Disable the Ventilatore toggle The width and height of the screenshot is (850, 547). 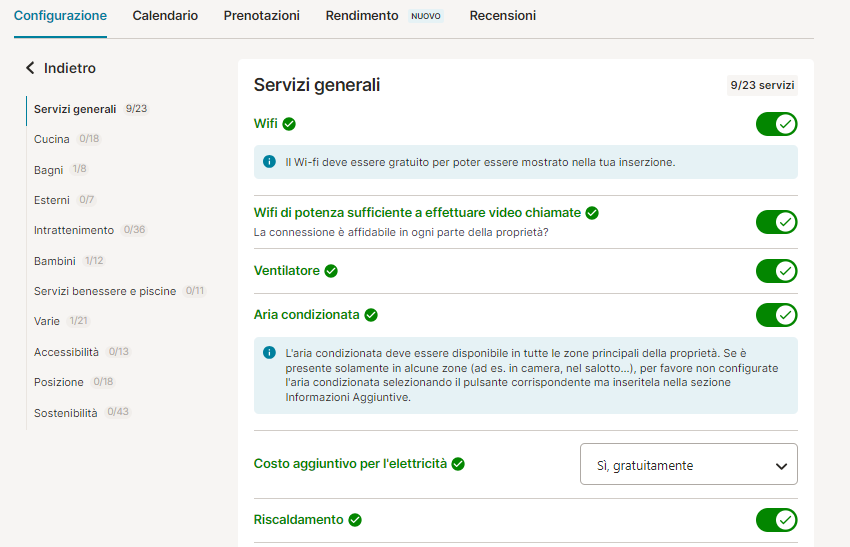point(777,271)
